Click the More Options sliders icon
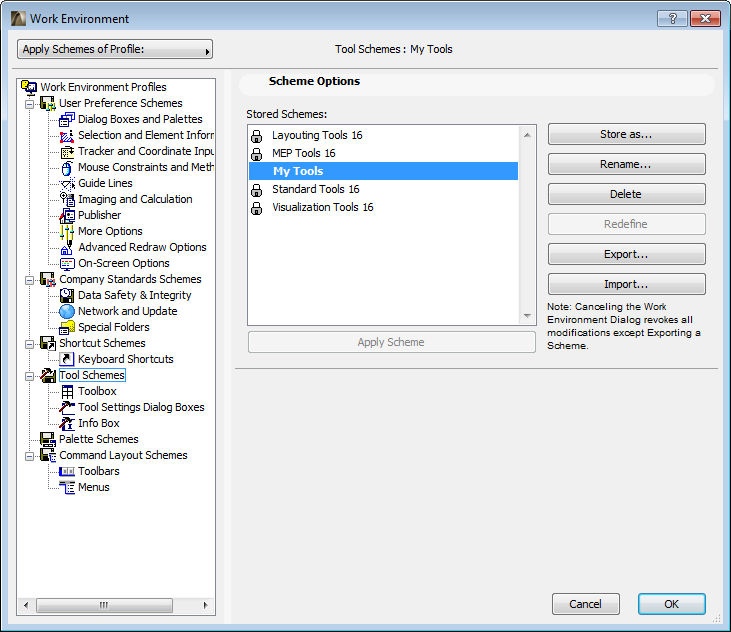Viewport: 731px width, 632px height. [67, 231]
